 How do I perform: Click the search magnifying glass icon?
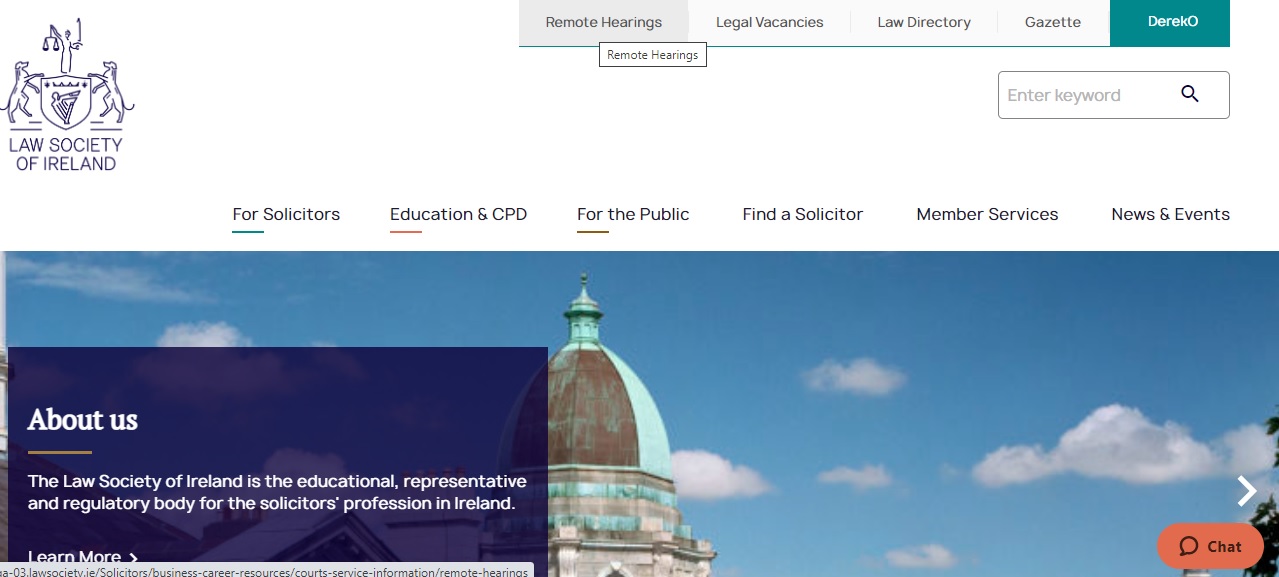pos(1190,94)
